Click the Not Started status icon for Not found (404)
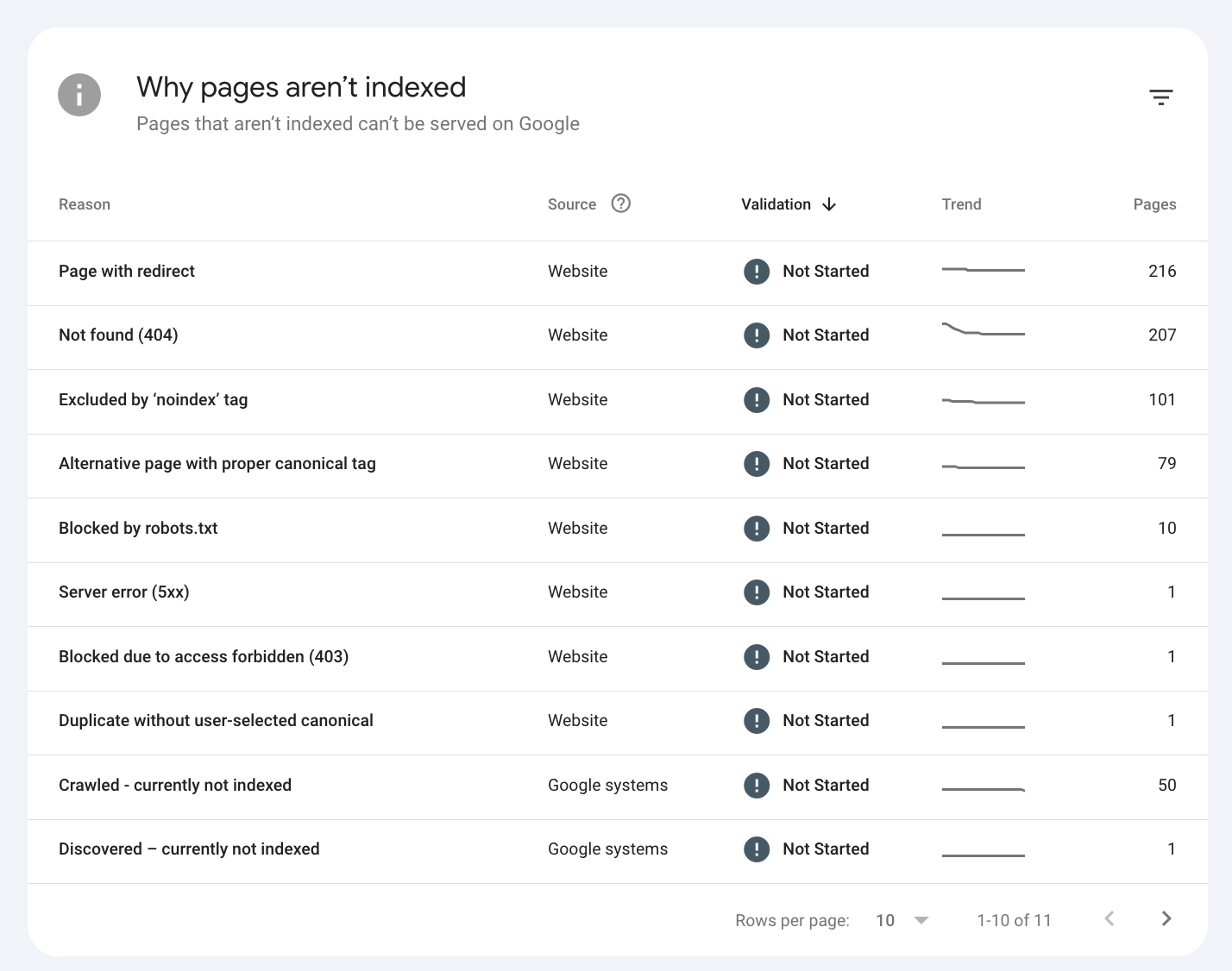This screenshot has width=1232, height=971. point(757,335)
